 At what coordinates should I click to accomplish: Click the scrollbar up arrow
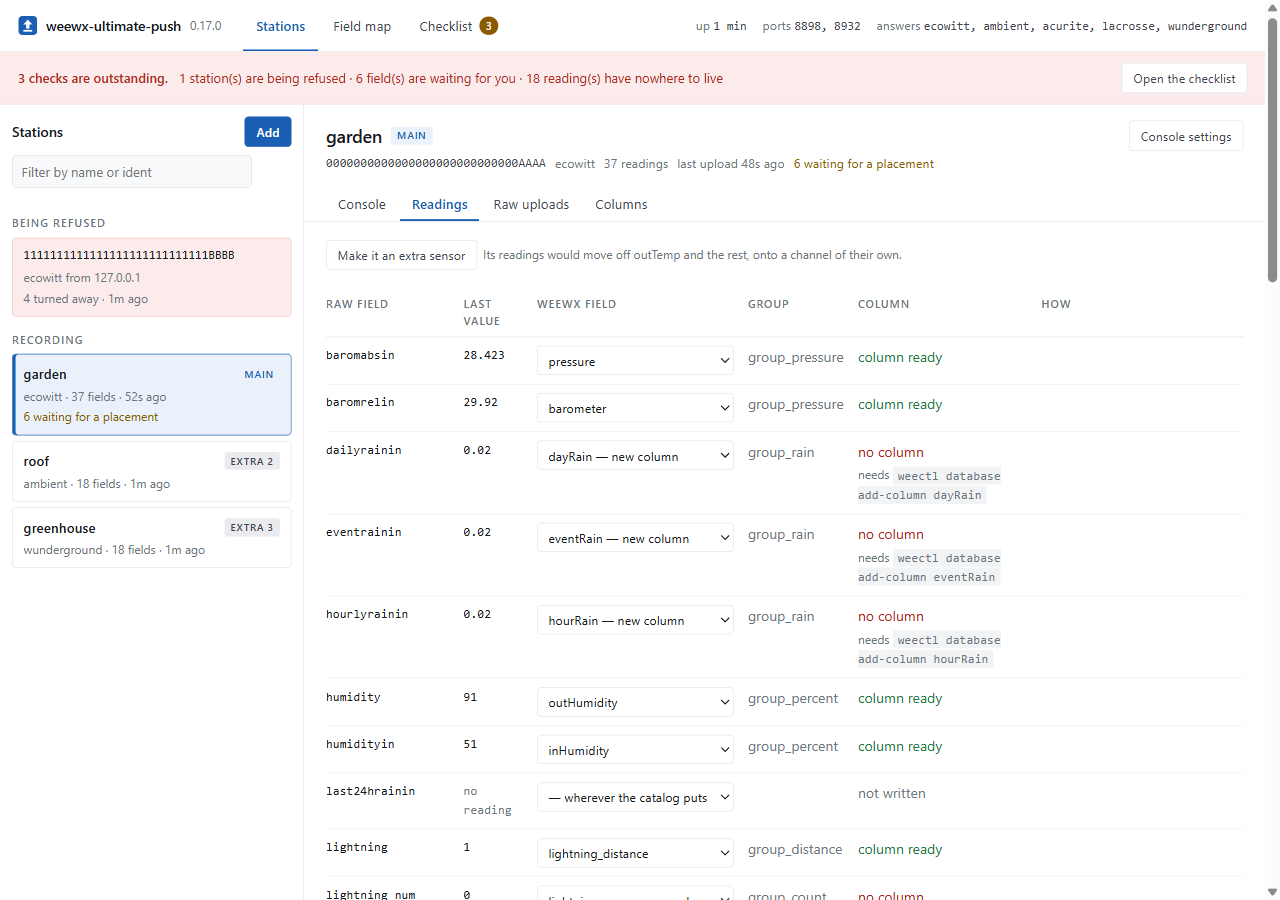[1272, 8]
